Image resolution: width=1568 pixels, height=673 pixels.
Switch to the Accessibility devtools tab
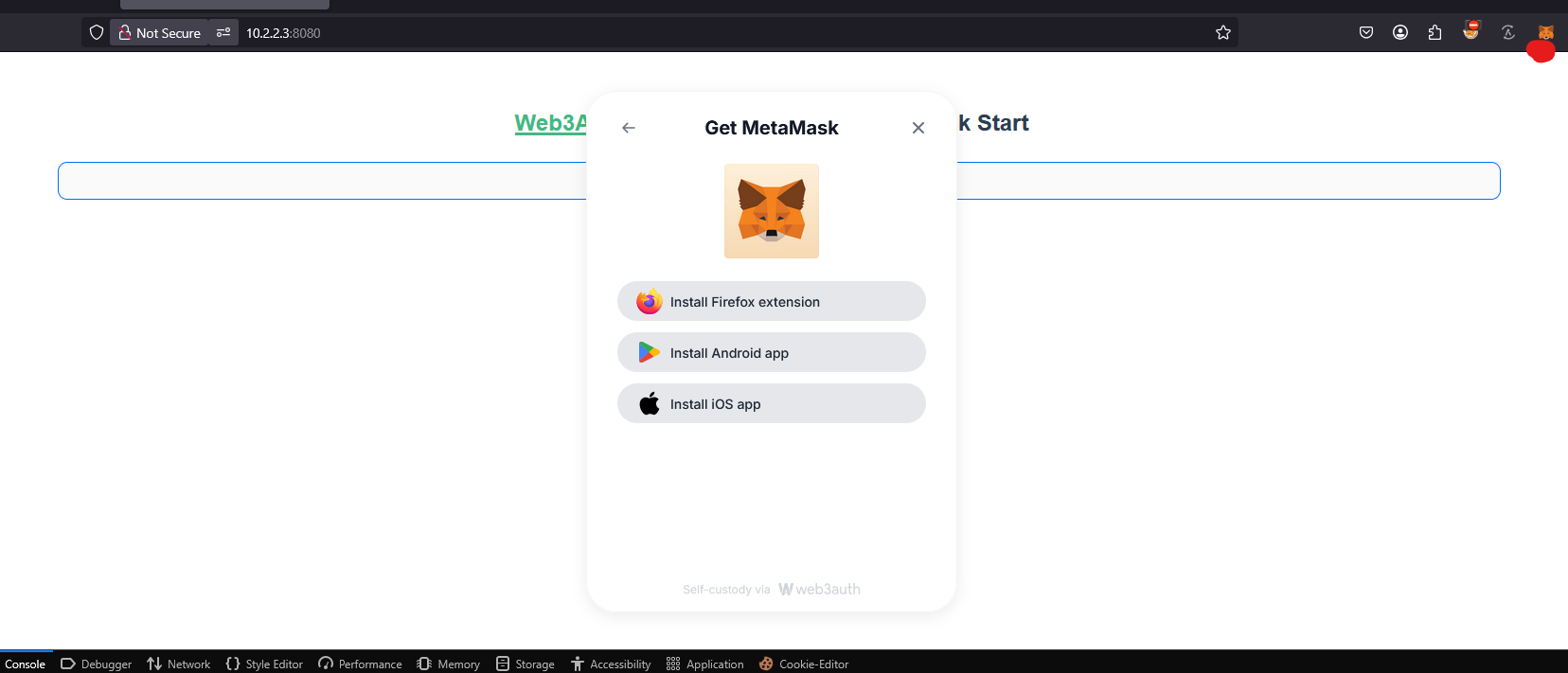[611, 664]
